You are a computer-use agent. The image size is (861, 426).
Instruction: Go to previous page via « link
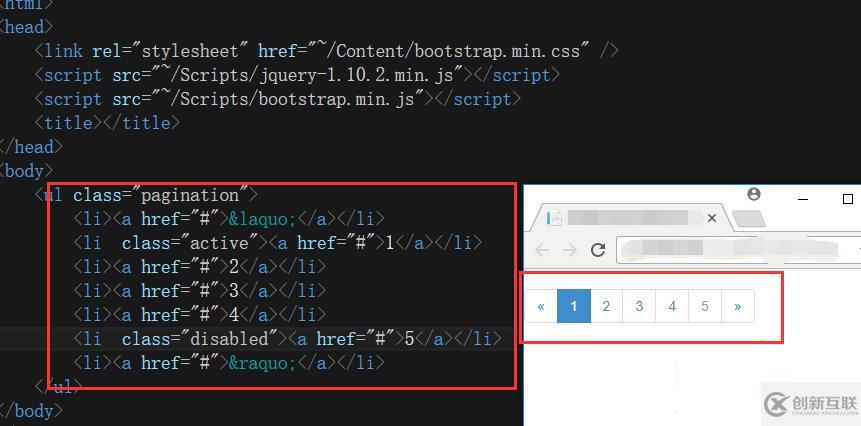[541, 306]
